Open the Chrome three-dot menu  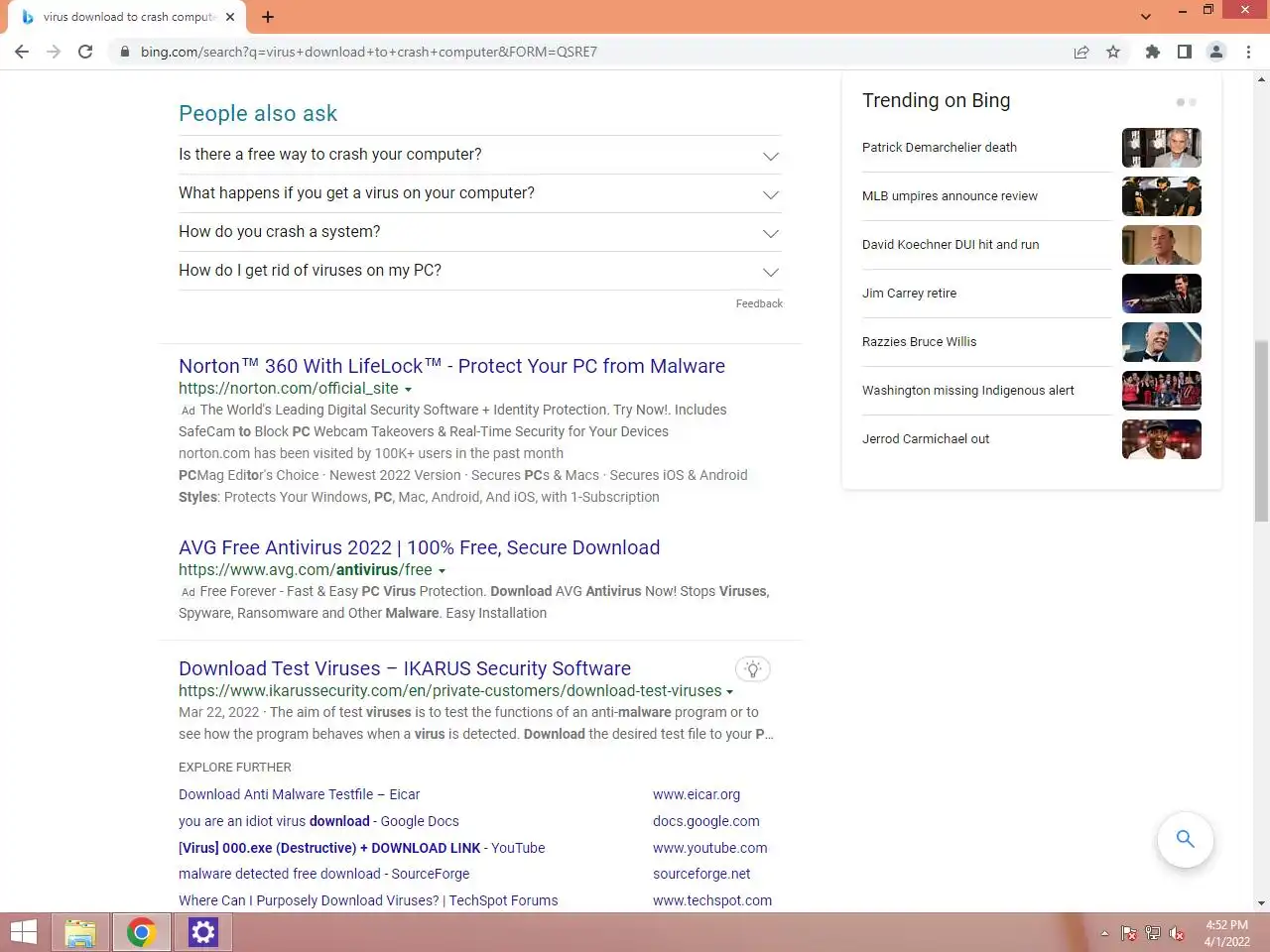pos(1248,52)
